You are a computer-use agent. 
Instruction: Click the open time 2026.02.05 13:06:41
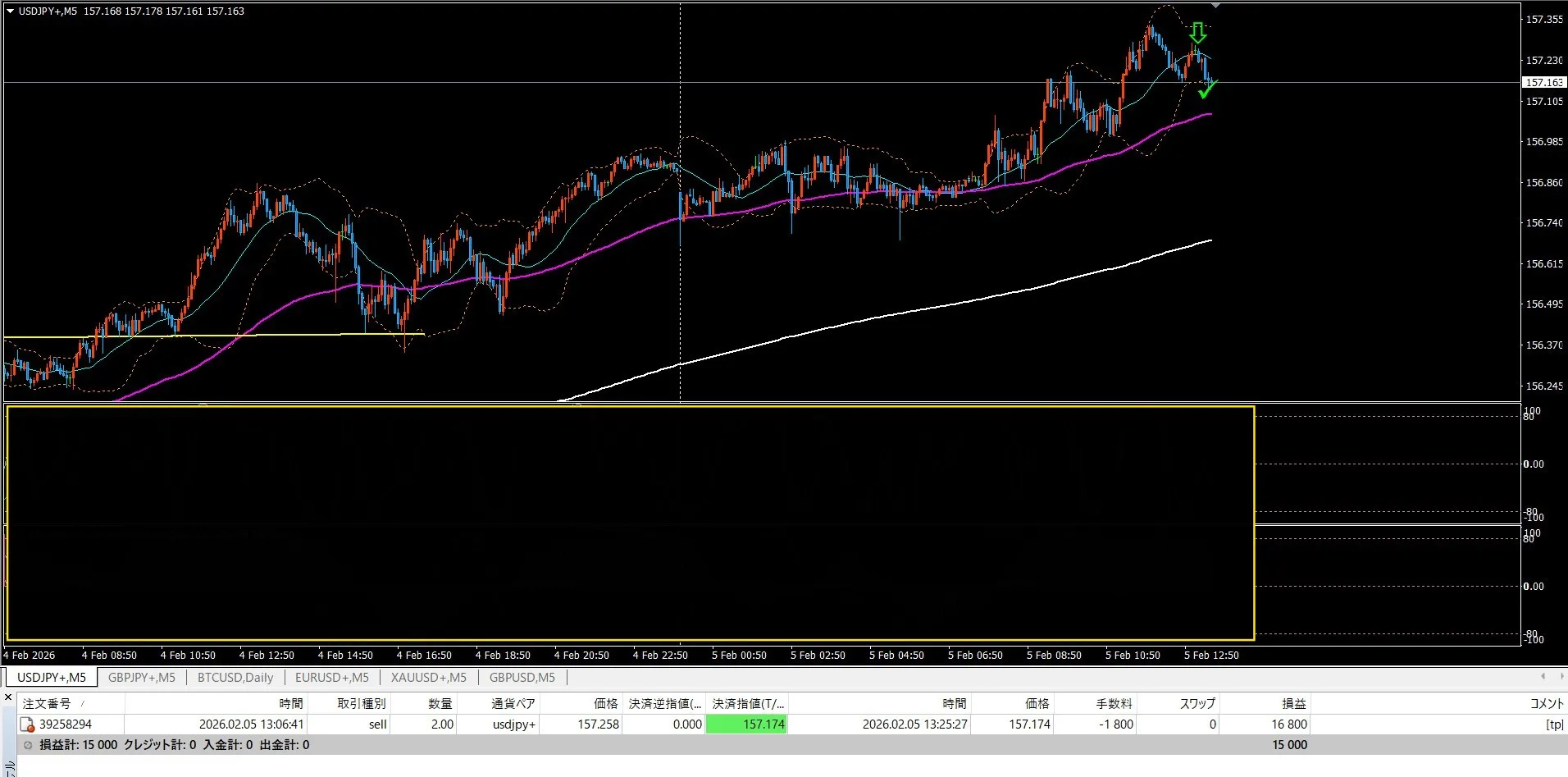(x=252, y=724)
